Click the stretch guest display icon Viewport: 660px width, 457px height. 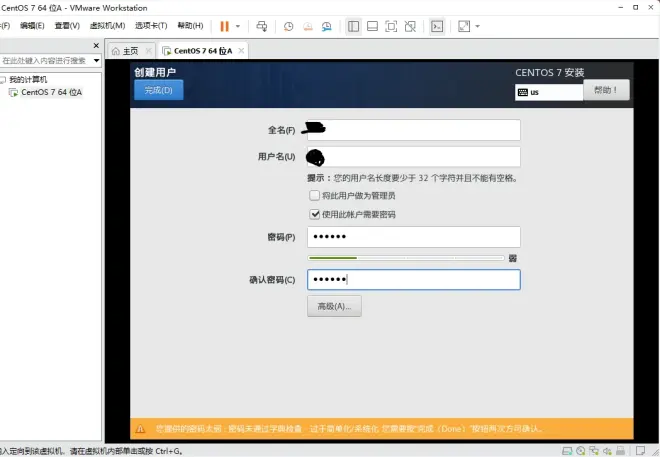tap(464, 26)
